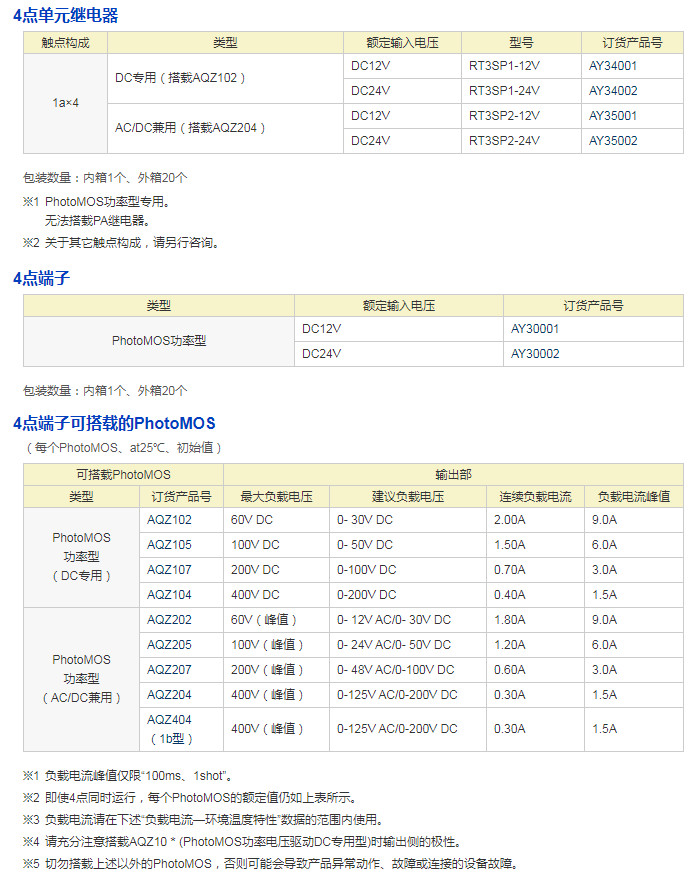The width and height of the screenshot is (692, 880).
Task: Click the 输出部 header cell
Action: tap(453, 474)
